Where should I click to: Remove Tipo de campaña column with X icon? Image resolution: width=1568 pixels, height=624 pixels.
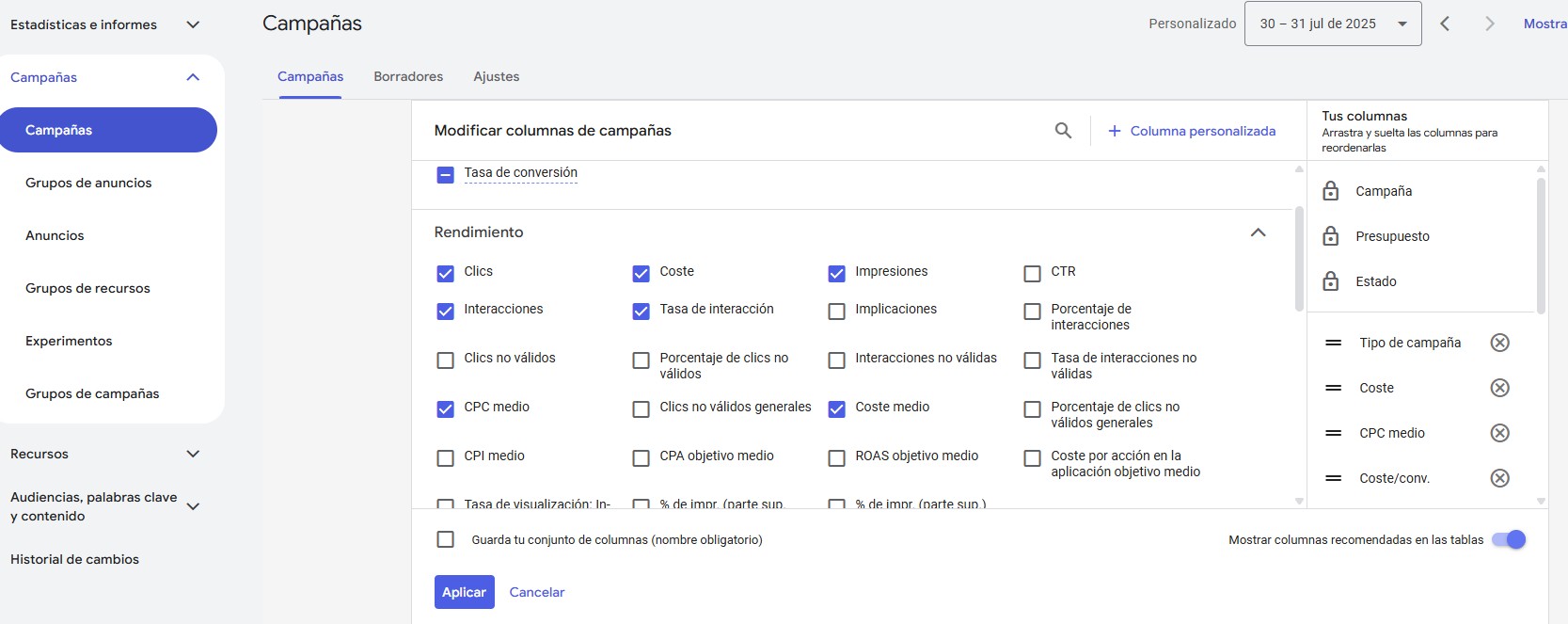click(x=1500, y=343)
